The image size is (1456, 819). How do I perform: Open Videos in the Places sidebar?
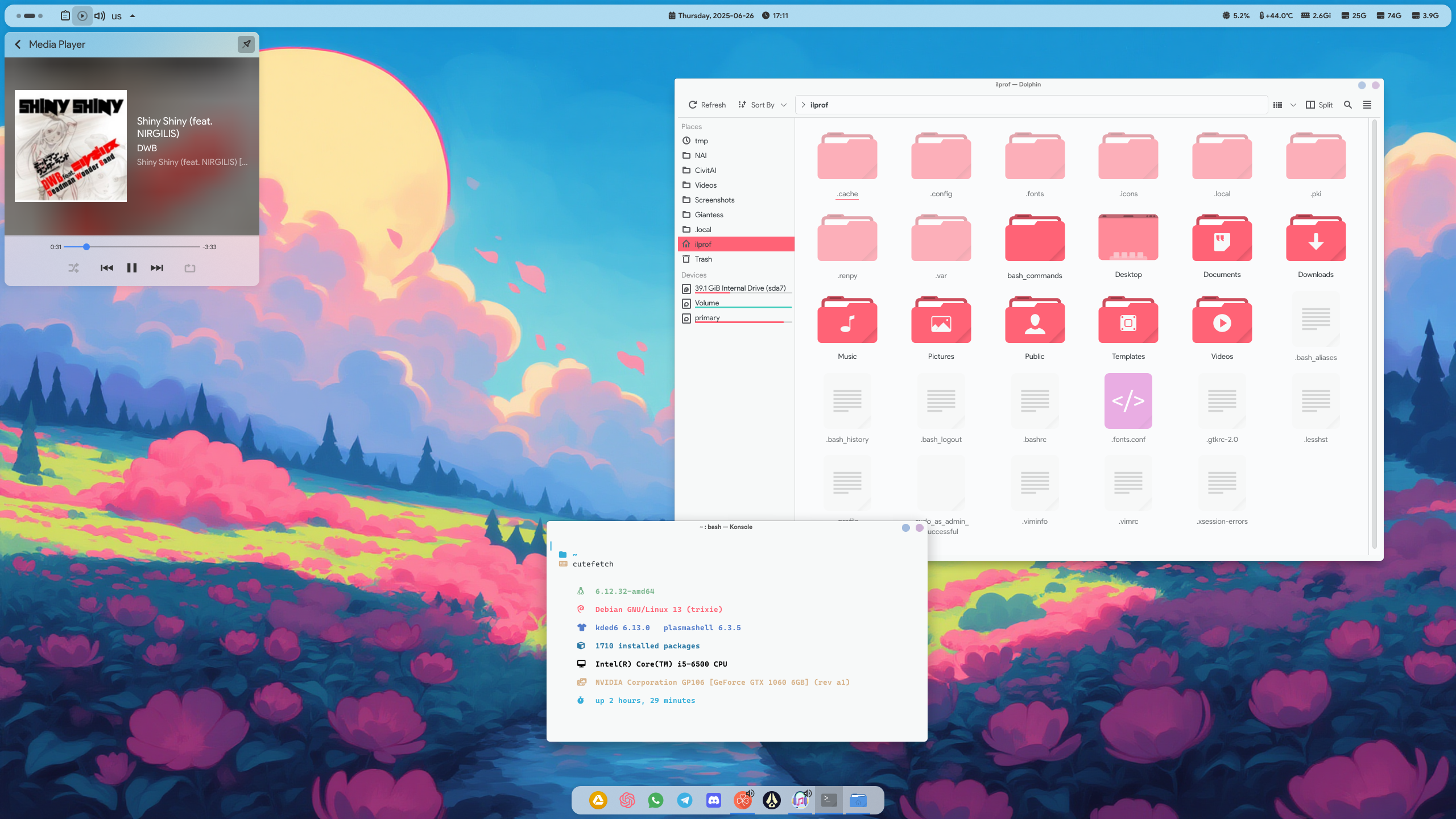pyautogui.click(x=736, y=185)
